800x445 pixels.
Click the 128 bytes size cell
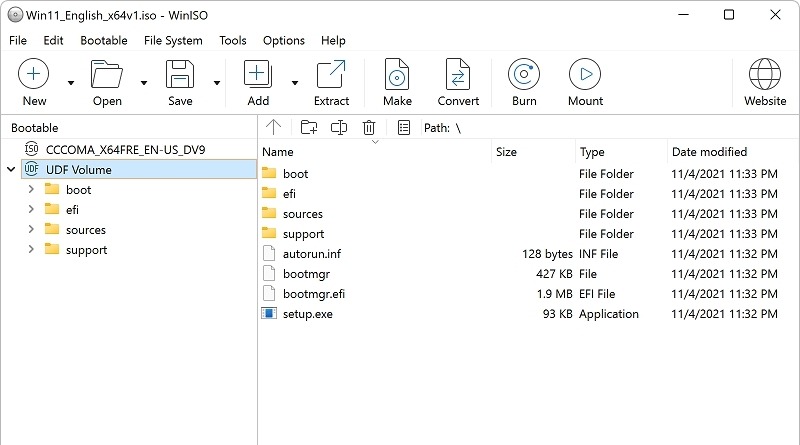[547, 254]
